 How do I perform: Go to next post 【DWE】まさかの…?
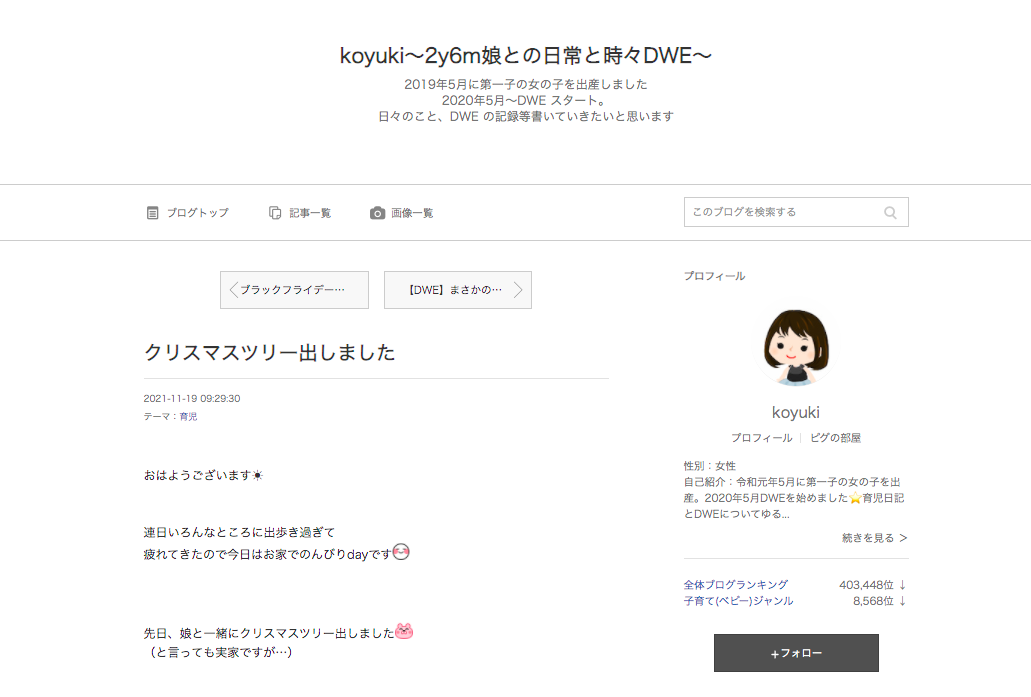click(458, 290)
